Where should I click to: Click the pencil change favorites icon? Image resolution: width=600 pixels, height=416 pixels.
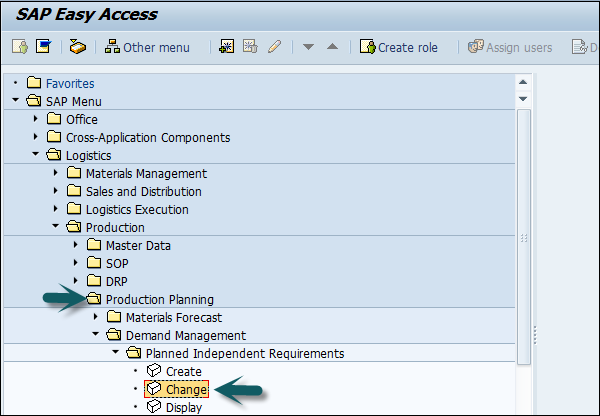[274, 47]
